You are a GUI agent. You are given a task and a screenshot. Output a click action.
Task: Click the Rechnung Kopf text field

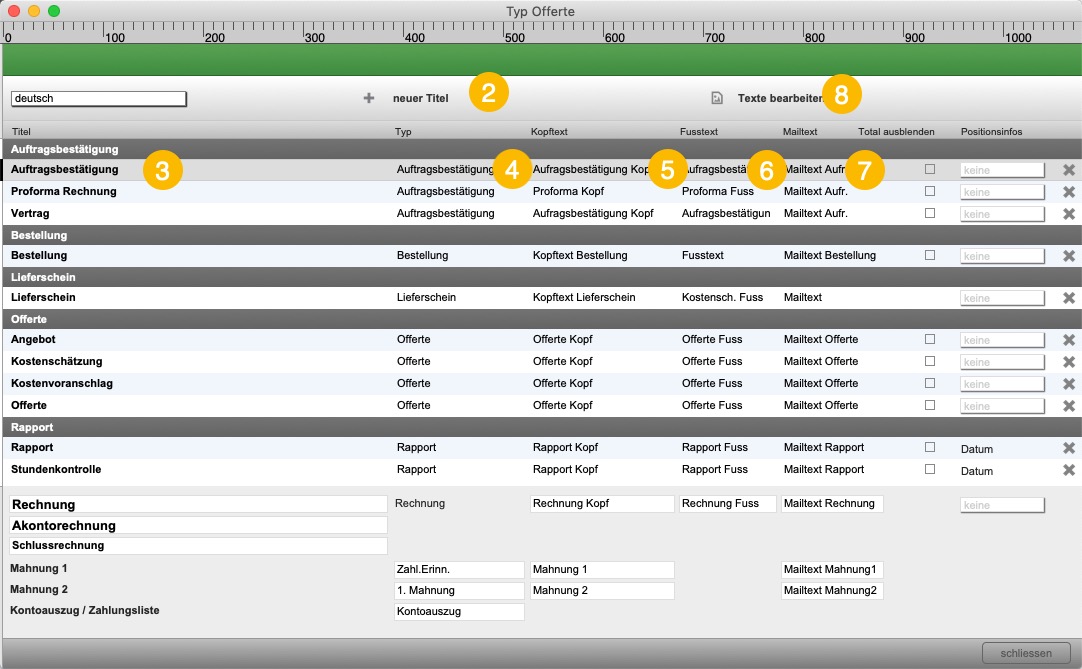coord(602,504)
